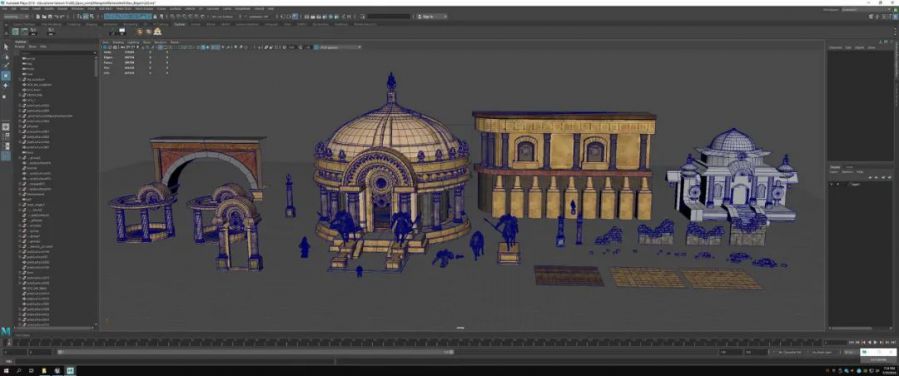The height and width of the screenshot is (376, 899).
Task: Open the Workspace dropdown at top right
Action: 866,9
